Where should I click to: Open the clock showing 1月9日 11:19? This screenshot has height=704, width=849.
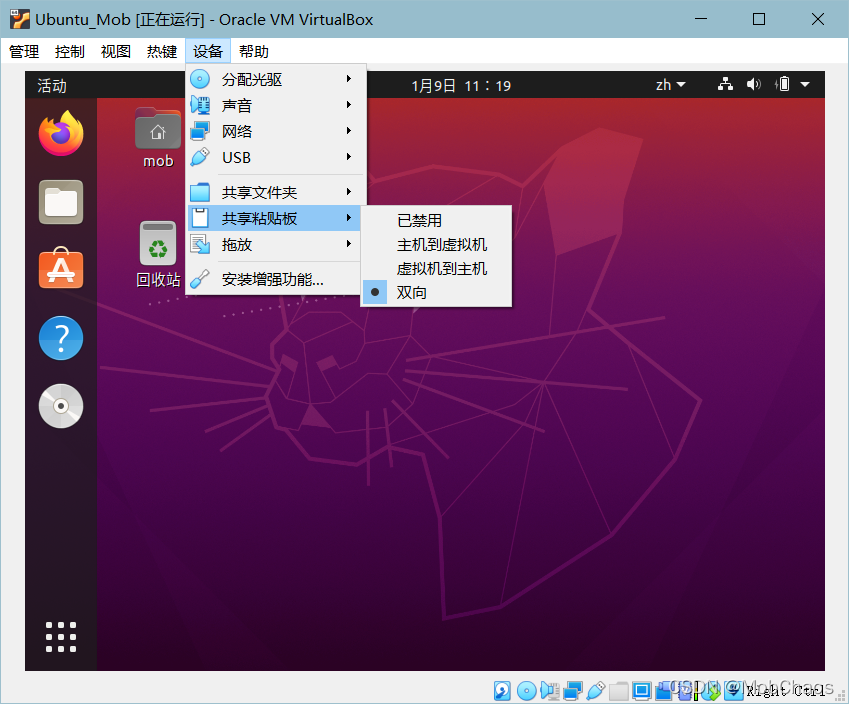pyautogui.click(x=461, y=86)
